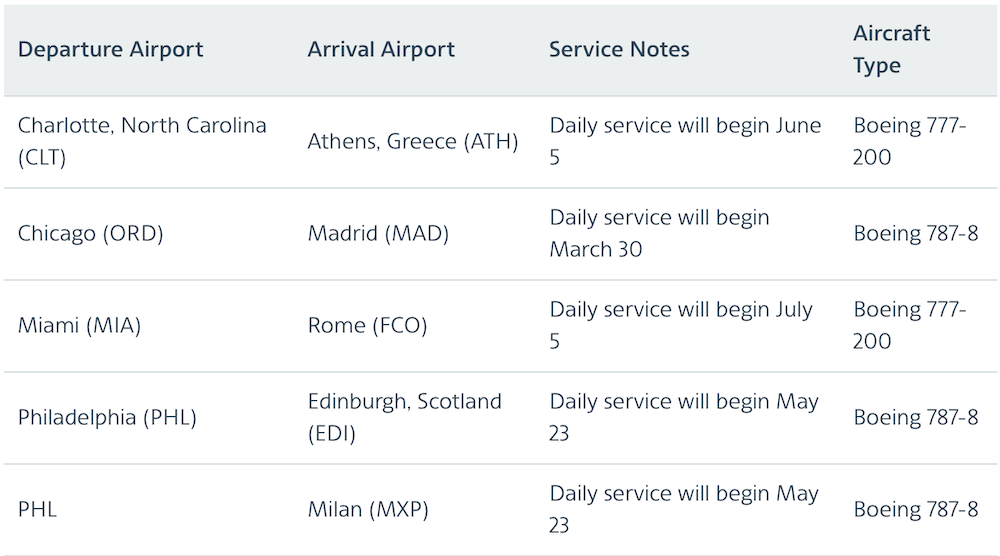Image resolution: width=1000 pixels, height=556 pixels.
Task: Click the July 5 service note
Action: (681, 325)
